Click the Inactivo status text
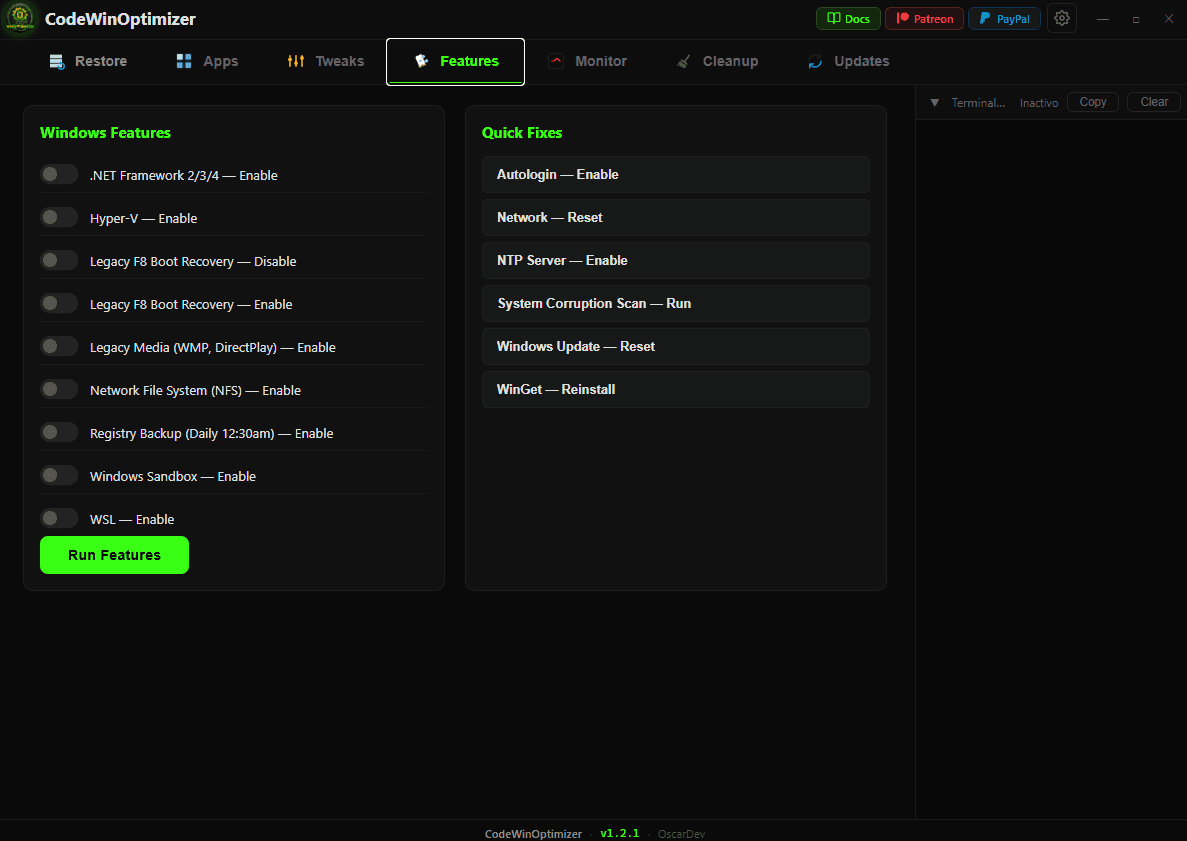Screen dimensions: 1187x841 [1039, 103]
